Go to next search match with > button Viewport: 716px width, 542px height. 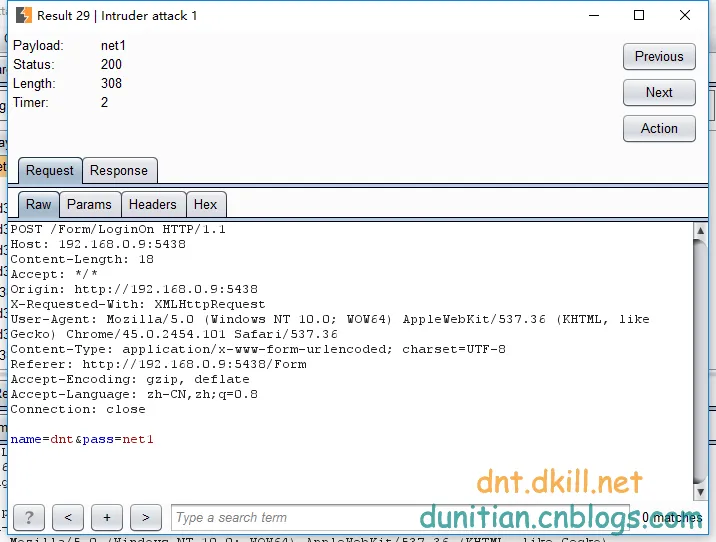pos(146,517)
